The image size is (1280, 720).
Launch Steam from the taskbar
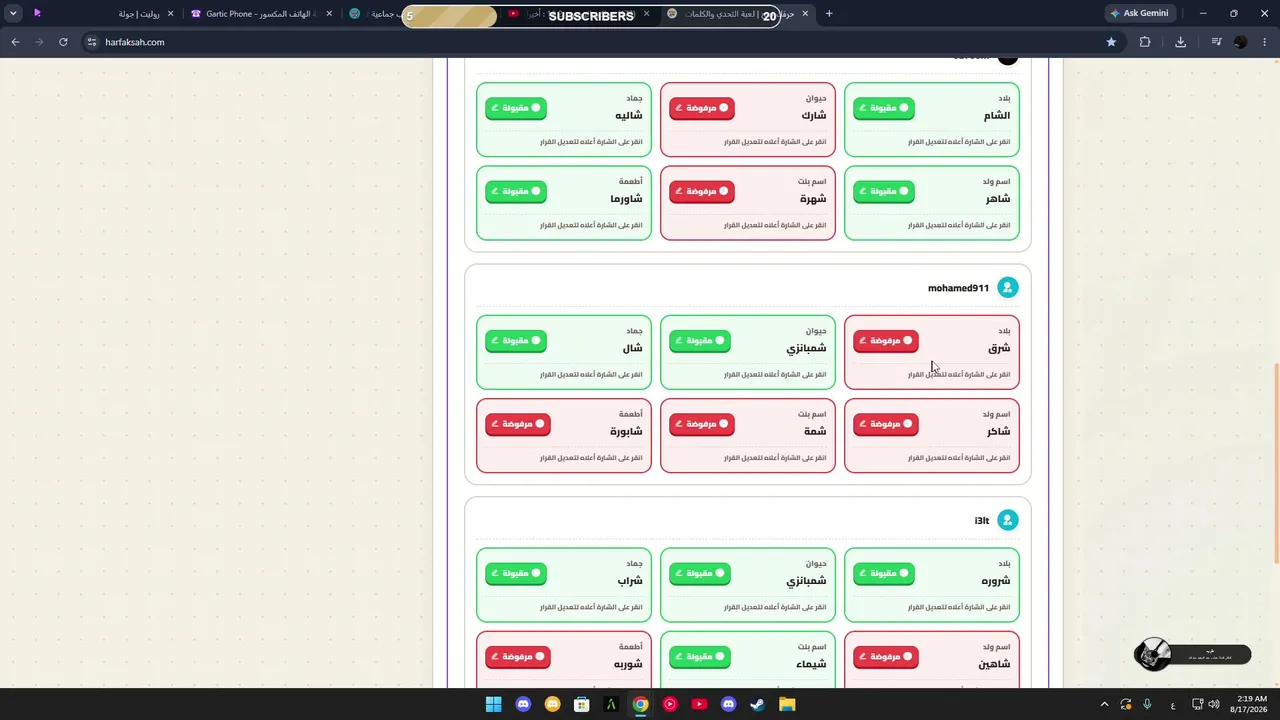tap(758, 704)
